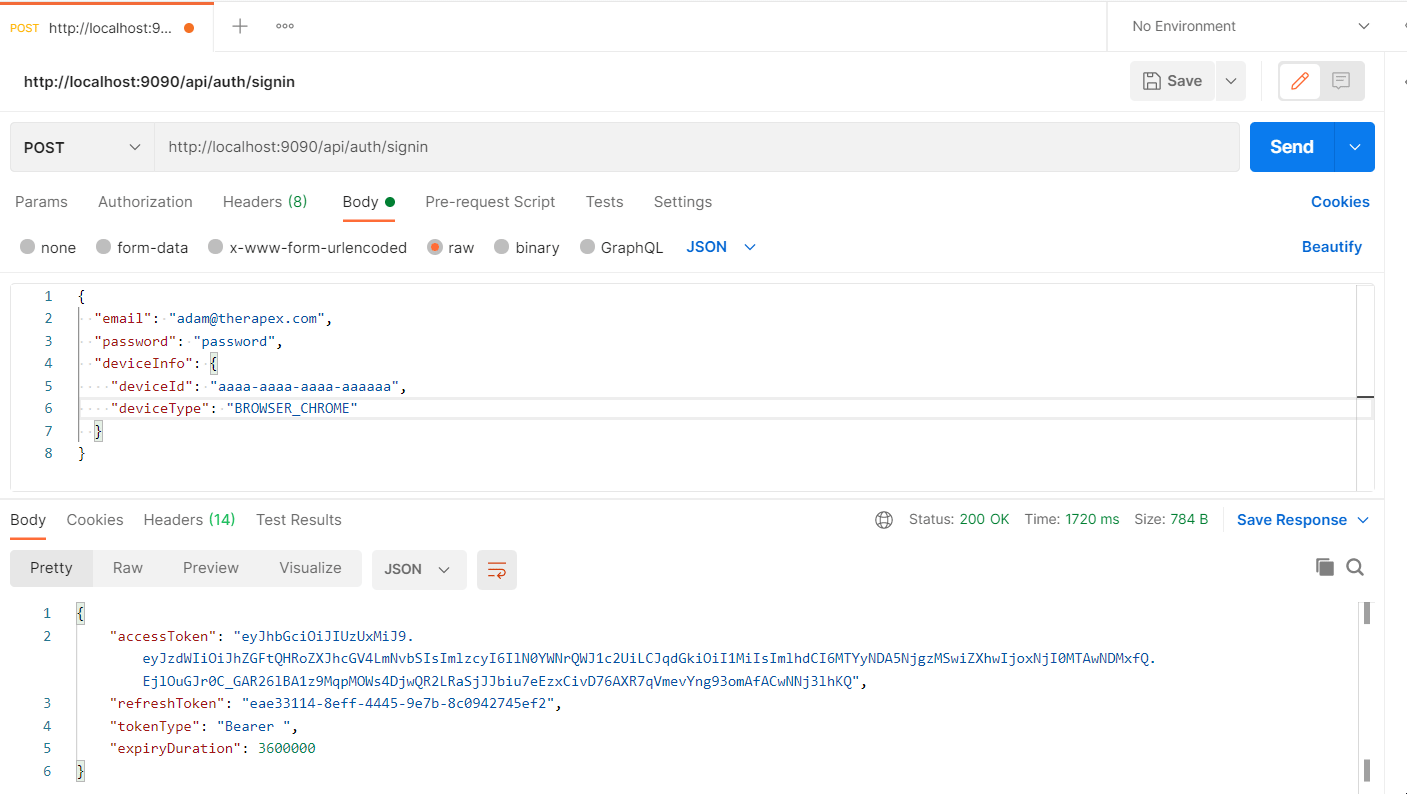This screenshot has width=1407, height=794.
Task: Open the JSON format dropdown in request body
Action: click(x=720, y=246)
